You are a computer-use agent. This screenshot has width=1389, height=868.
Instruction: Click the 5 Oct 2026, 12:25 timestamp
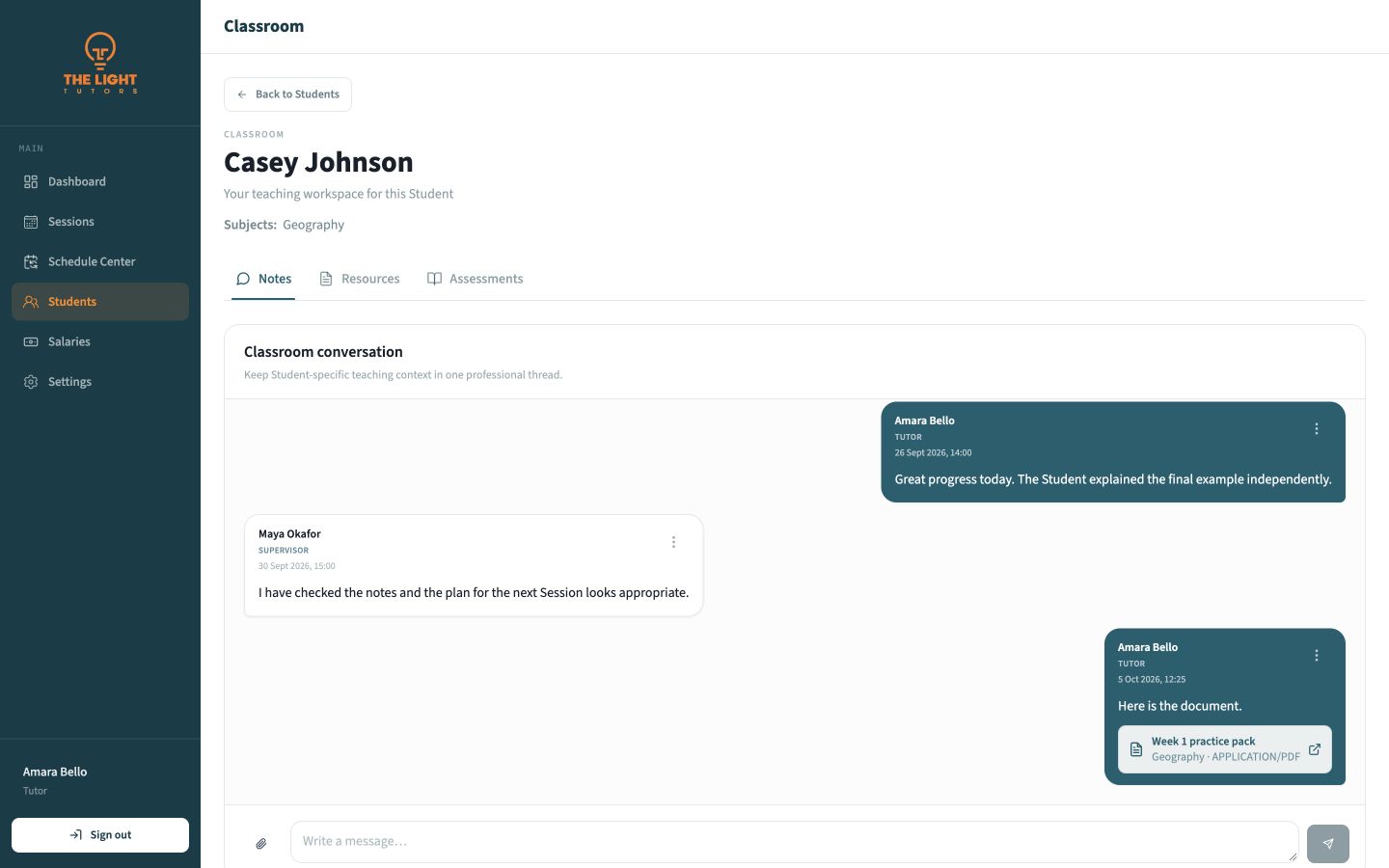(1152, 679)
